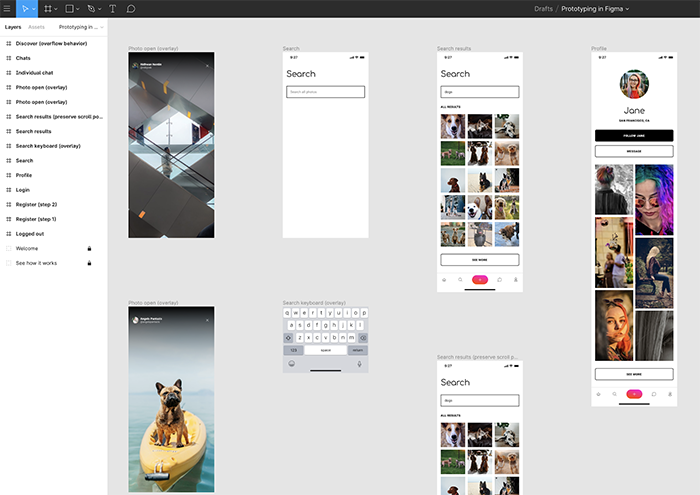Open the Prototyping in Figma file menu

(x=595, y=8)
